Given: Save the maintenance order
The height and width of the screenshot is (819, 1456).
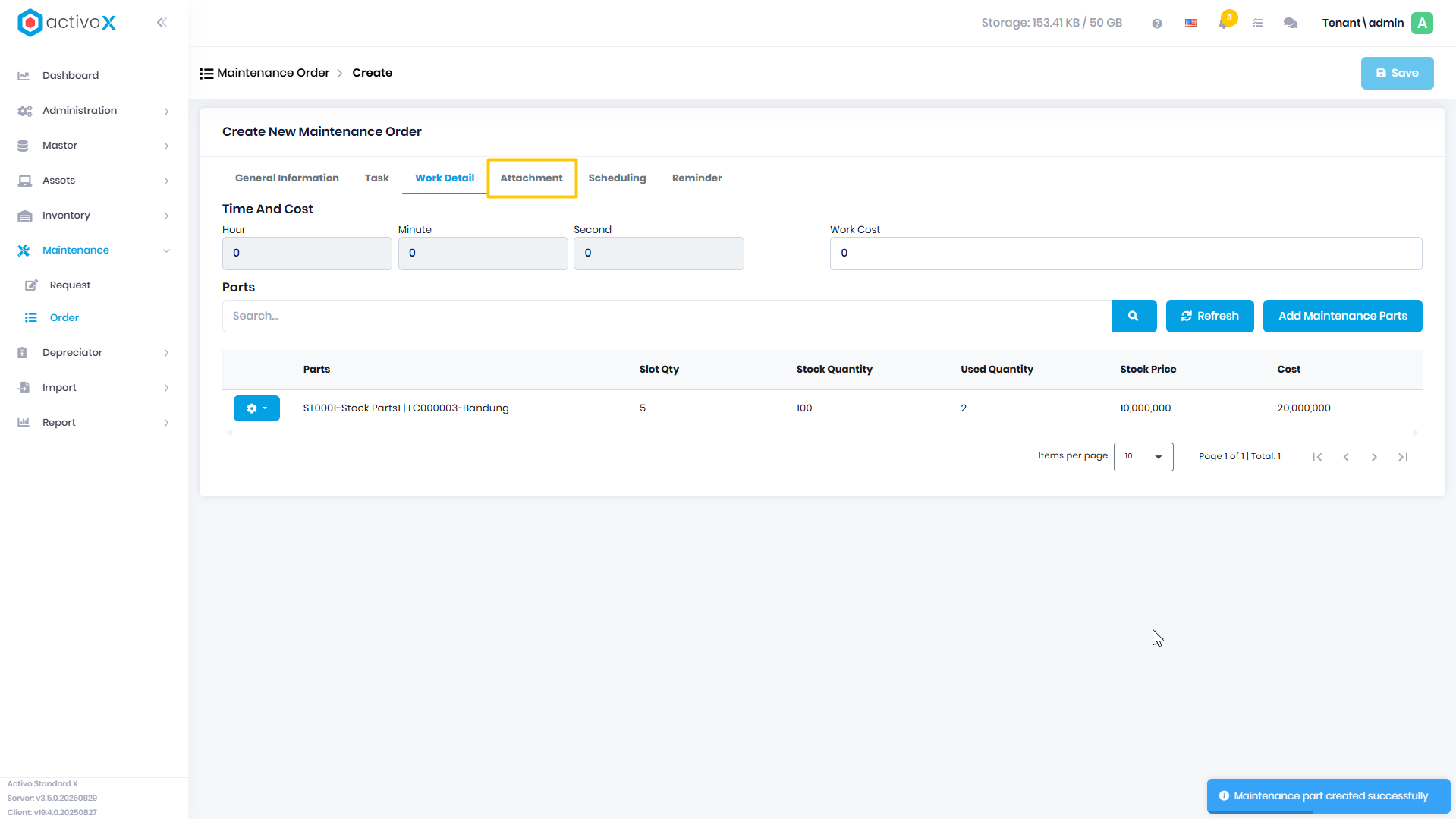Looking at the screenshot, I should coord(1397,74).
